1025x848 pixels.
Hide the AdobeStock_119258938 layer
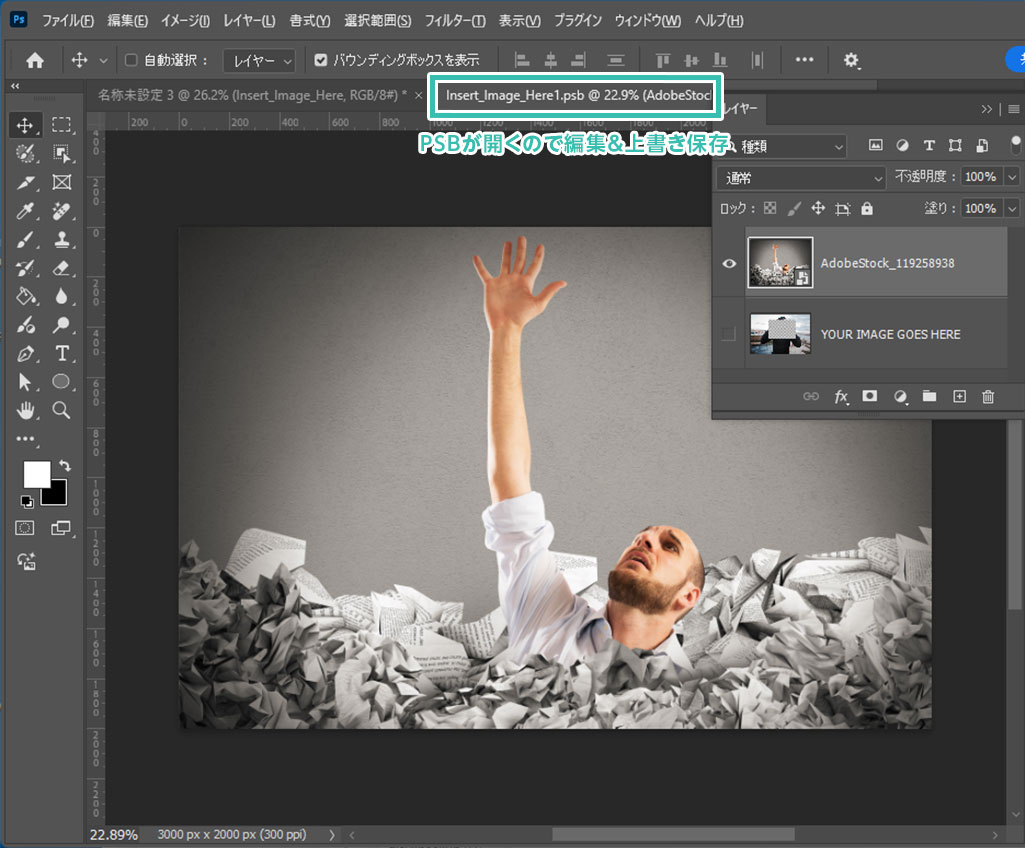click(729, 263)
